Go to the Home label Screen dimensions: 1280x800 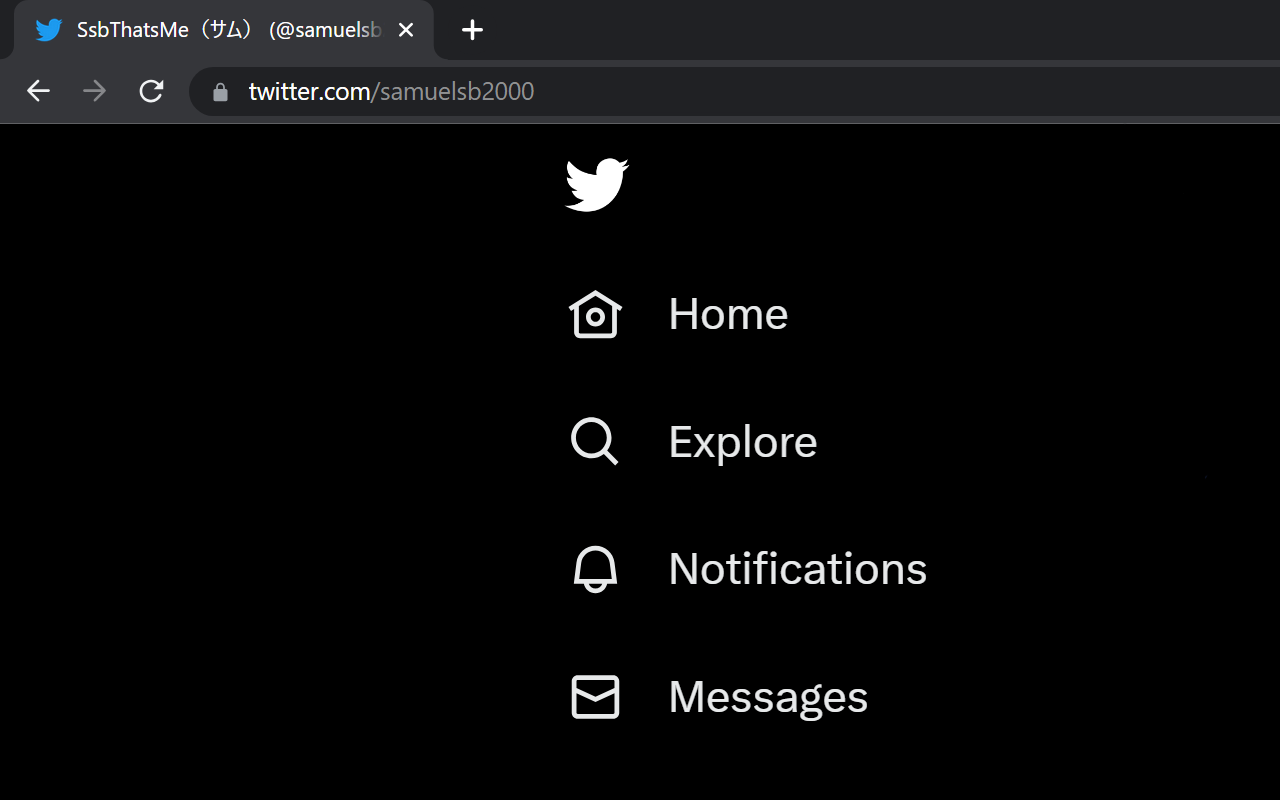click(728, 314)
